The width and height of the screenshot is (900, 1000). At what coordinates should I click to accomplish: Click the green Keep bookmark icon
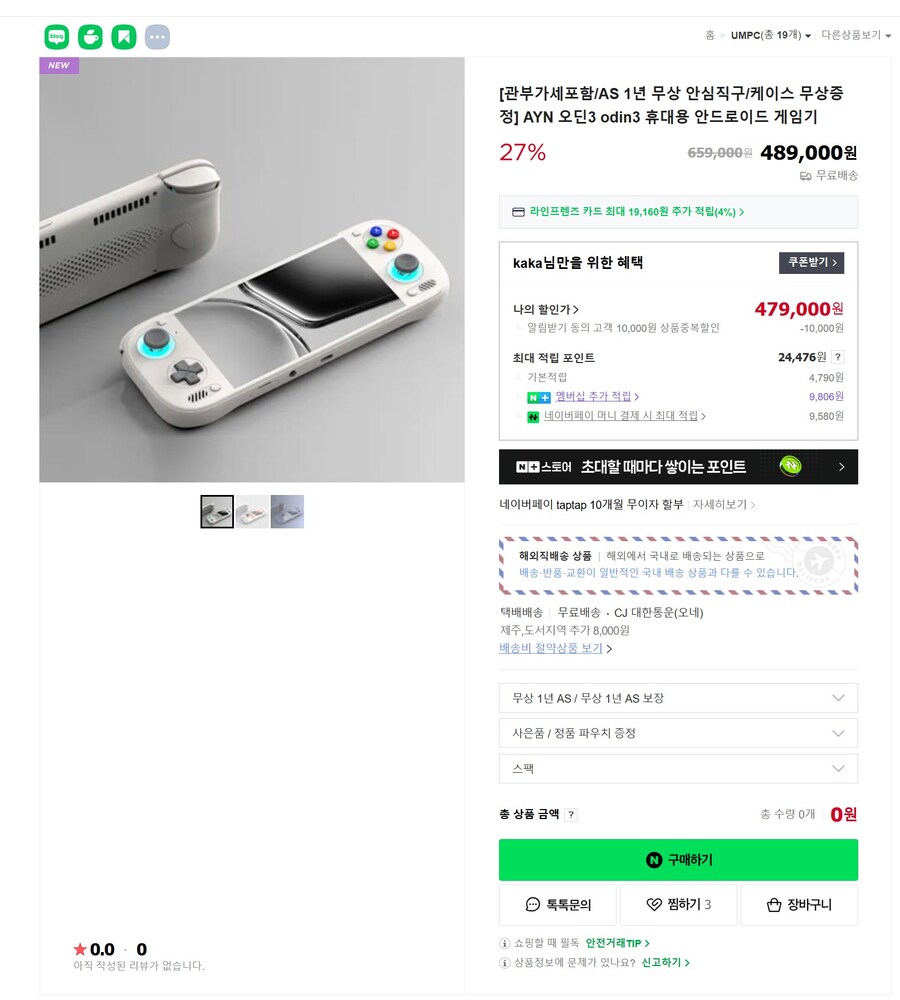click(x=124, y=37)
